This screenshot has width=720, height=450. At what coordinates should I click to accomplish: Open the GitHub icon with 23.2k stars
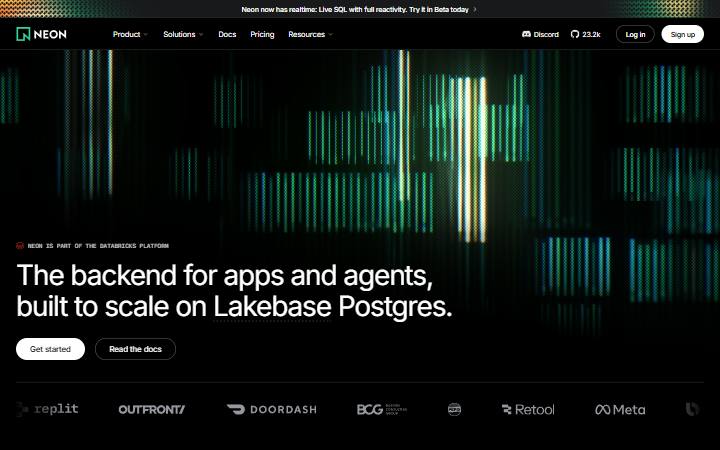(574, 34)
